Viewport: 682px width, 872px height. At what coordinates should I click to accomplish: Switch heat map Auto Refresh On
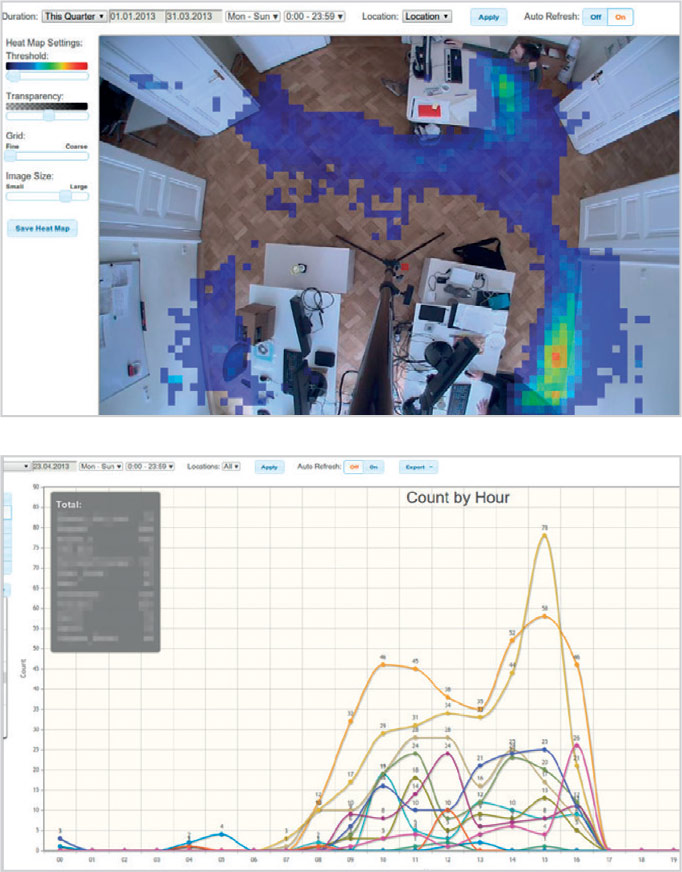point(620,17)
